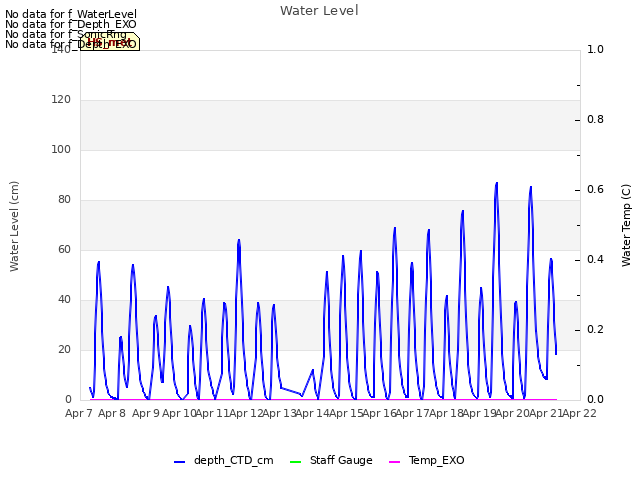This screenshot has height=480, width=640.
Task: Click the 0.2 right y-axis tick label
Action: click(595, 330)
